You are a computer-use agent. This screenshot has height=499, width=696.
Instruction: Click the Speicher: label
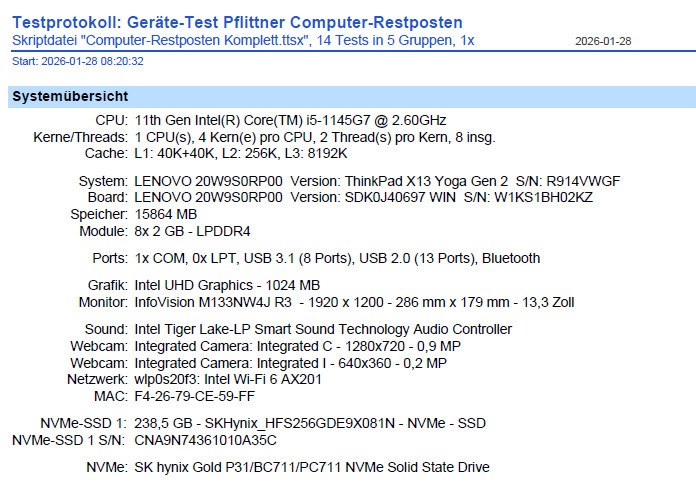(99, 214)
